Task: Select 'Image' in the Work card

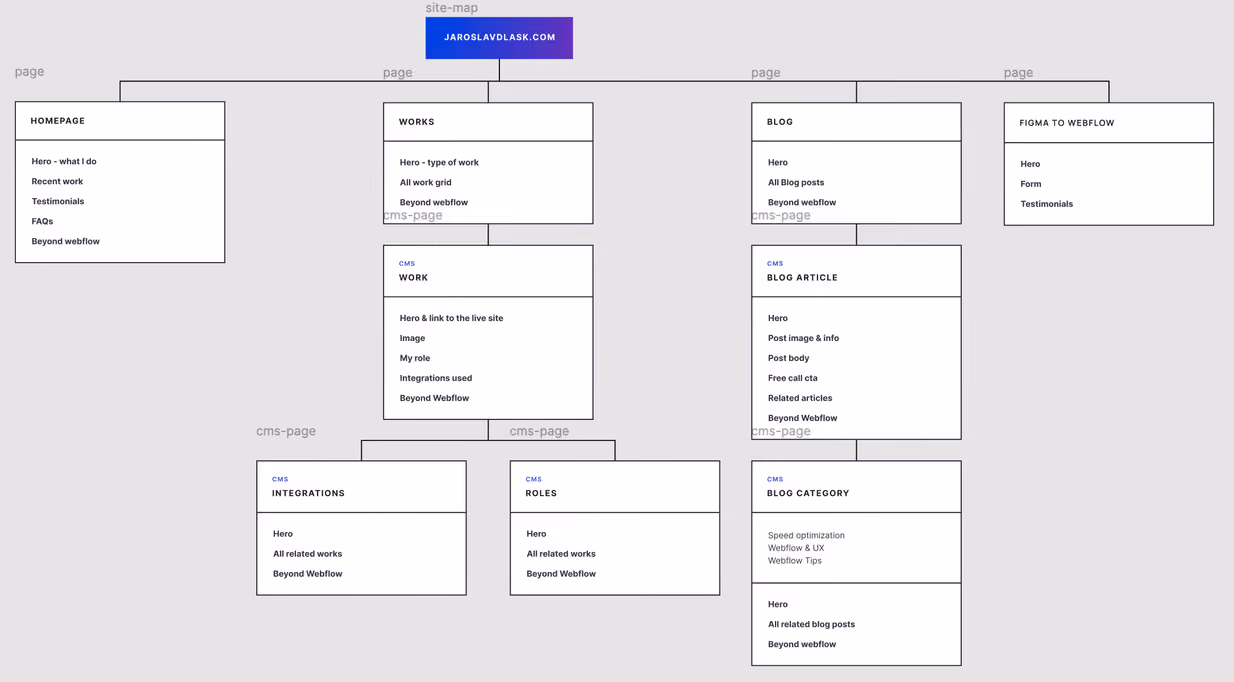Action: pos(412,338)
